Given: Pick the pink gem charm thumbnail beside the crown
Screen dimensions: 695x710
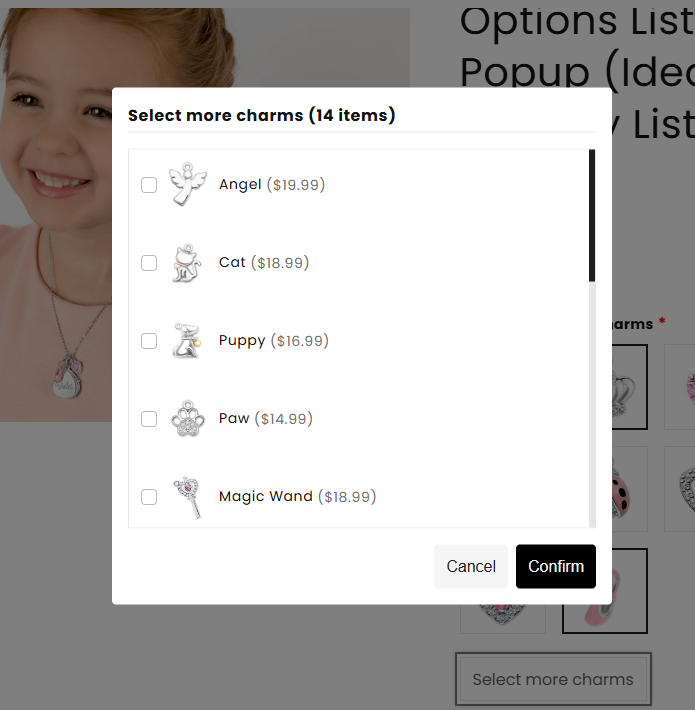Looking at the screenshot, I should pyautogui.click(x=681, y=387).
